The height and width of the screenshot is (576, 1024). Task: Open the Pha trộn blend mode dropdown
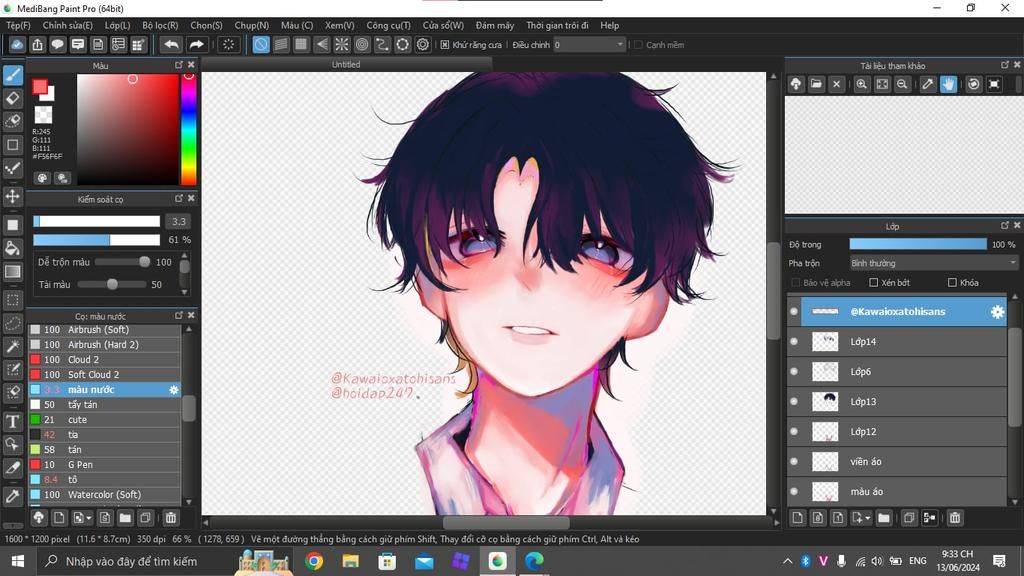[x=934, y=263]
